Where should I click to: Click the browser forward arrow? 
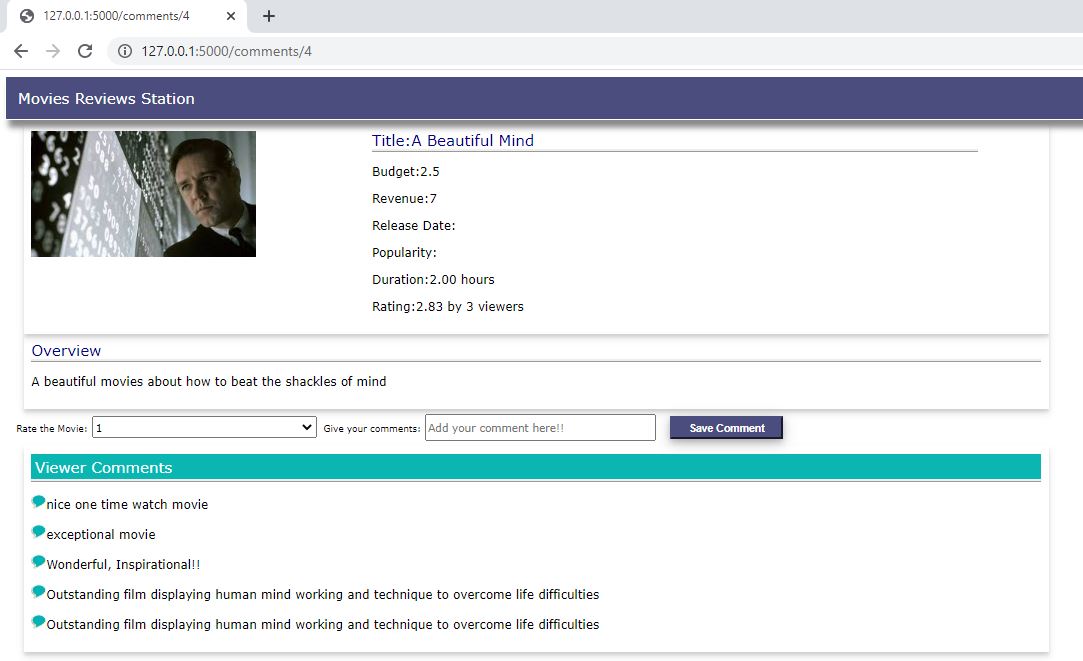click(53, 51)
